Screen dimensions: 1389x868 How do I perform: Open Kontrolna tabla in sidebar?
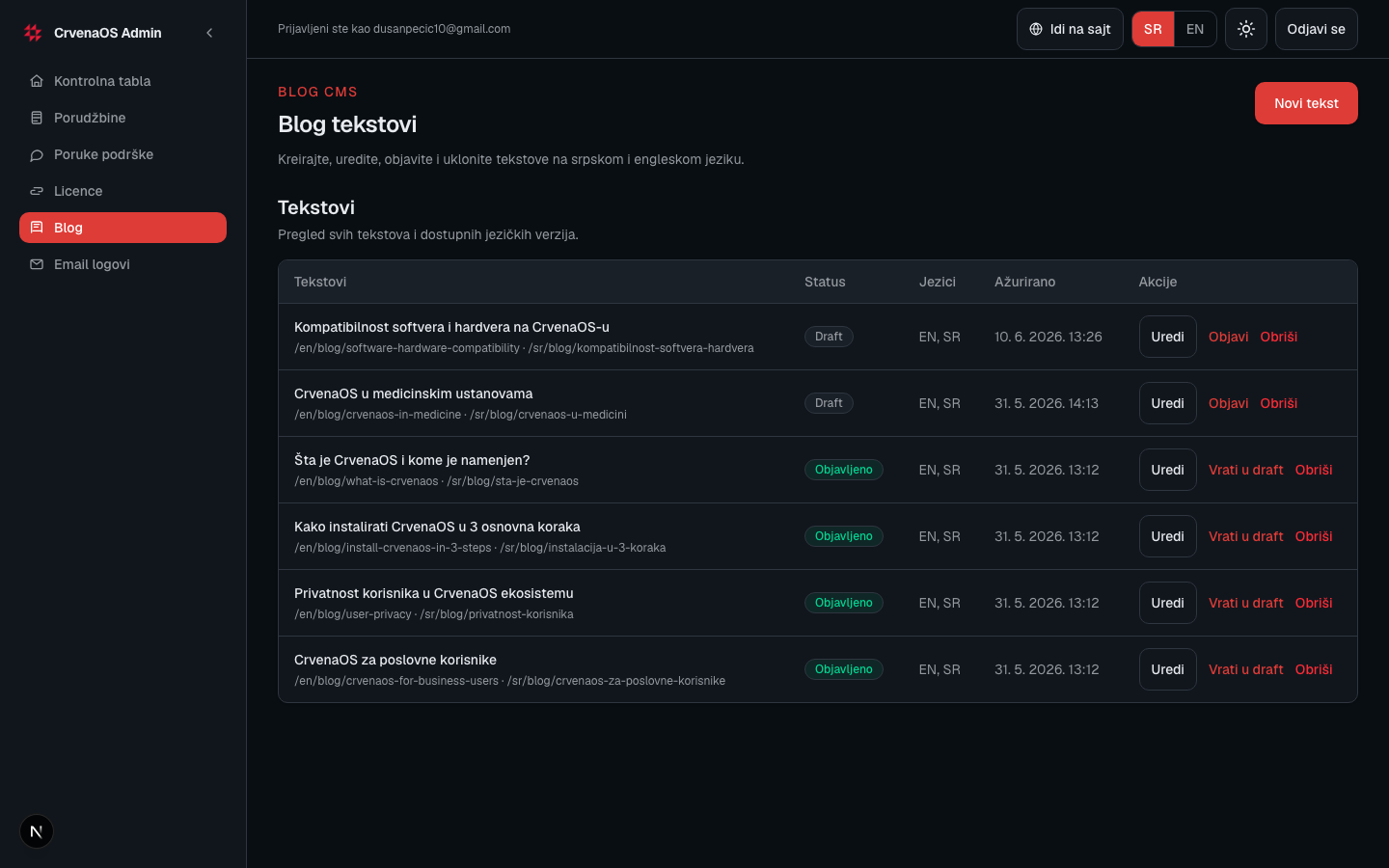123,81
